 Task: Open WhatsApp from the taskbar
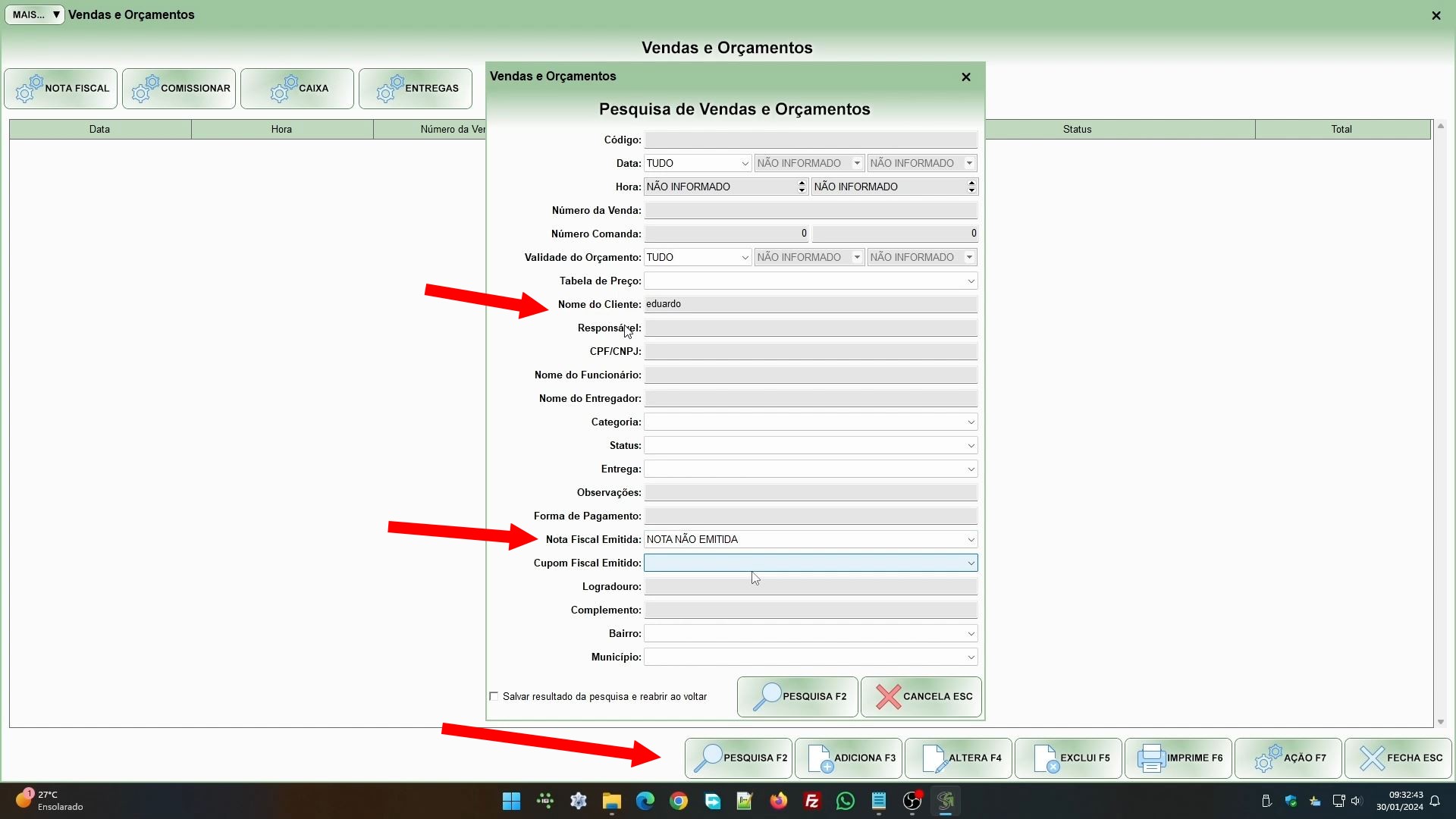point(845,801)
